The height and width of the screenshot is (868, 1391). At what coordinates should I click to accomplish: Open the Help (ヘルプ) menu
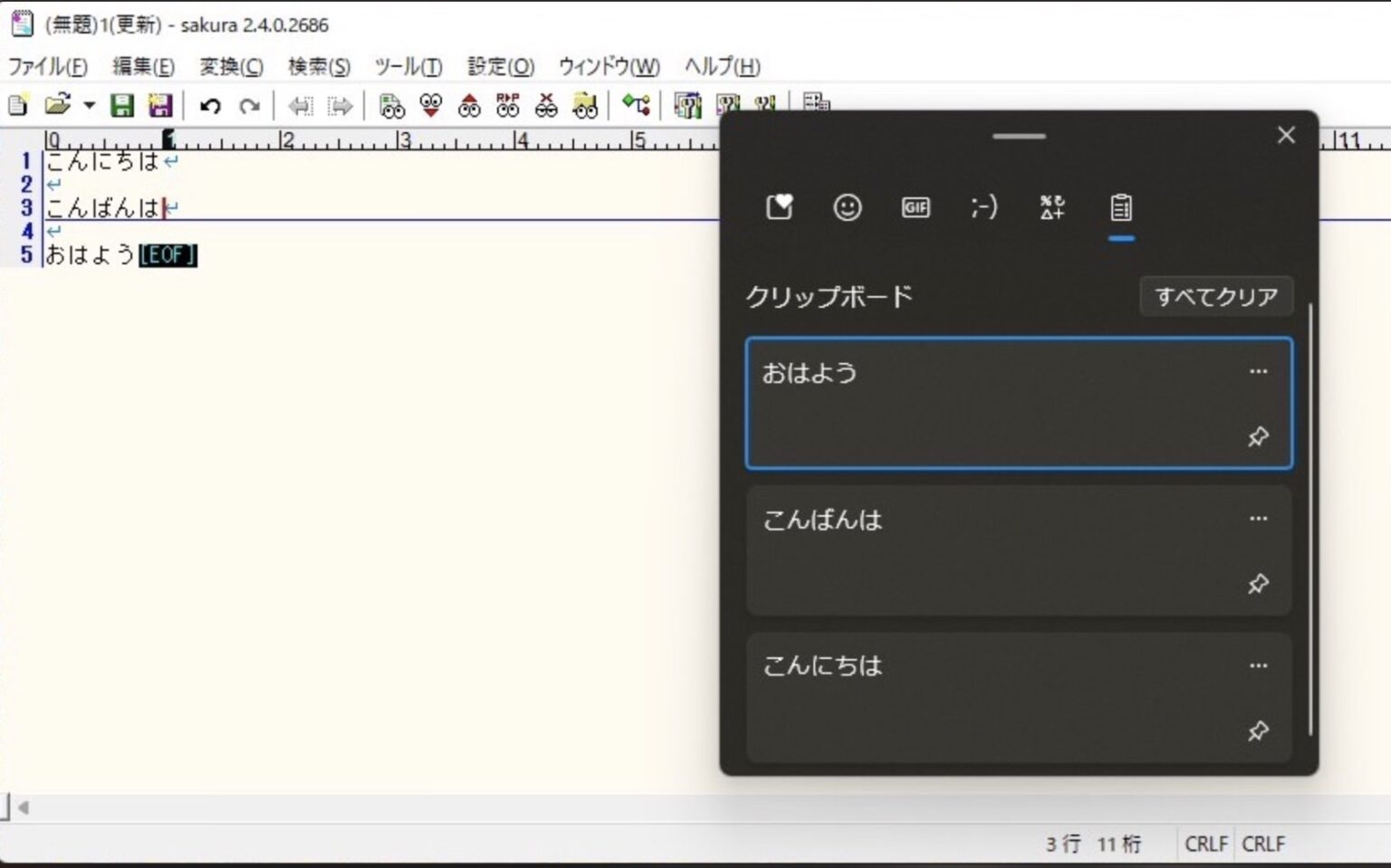pyautogui.click(x=722, y=66)
